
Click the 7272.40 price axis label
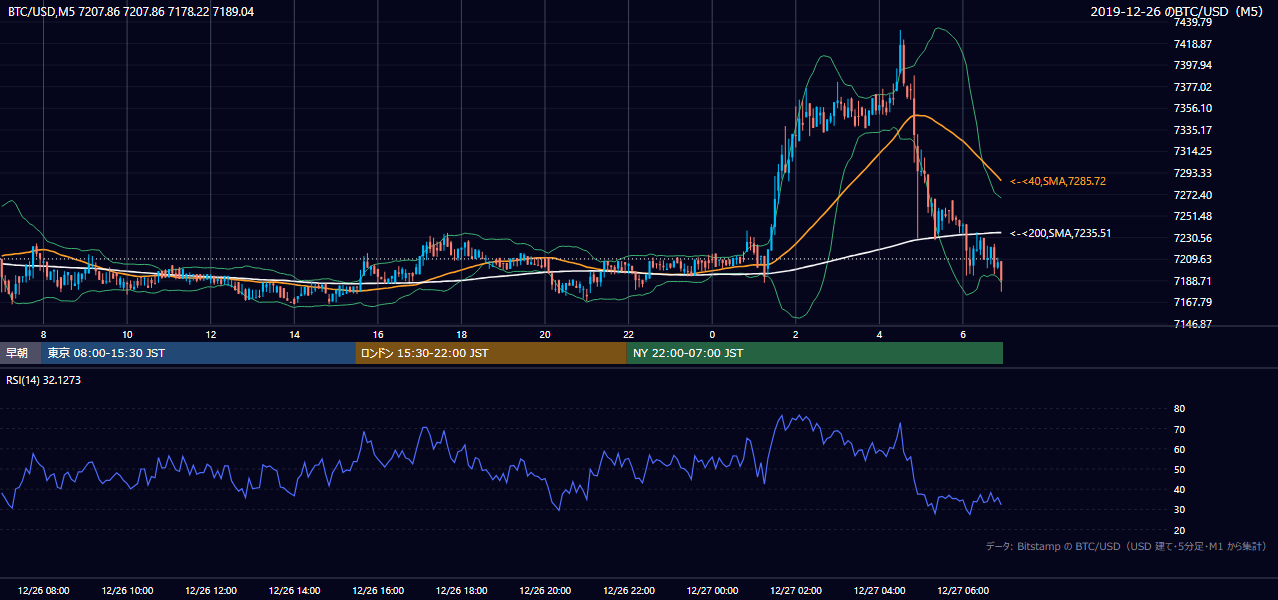coord(1192,195)
